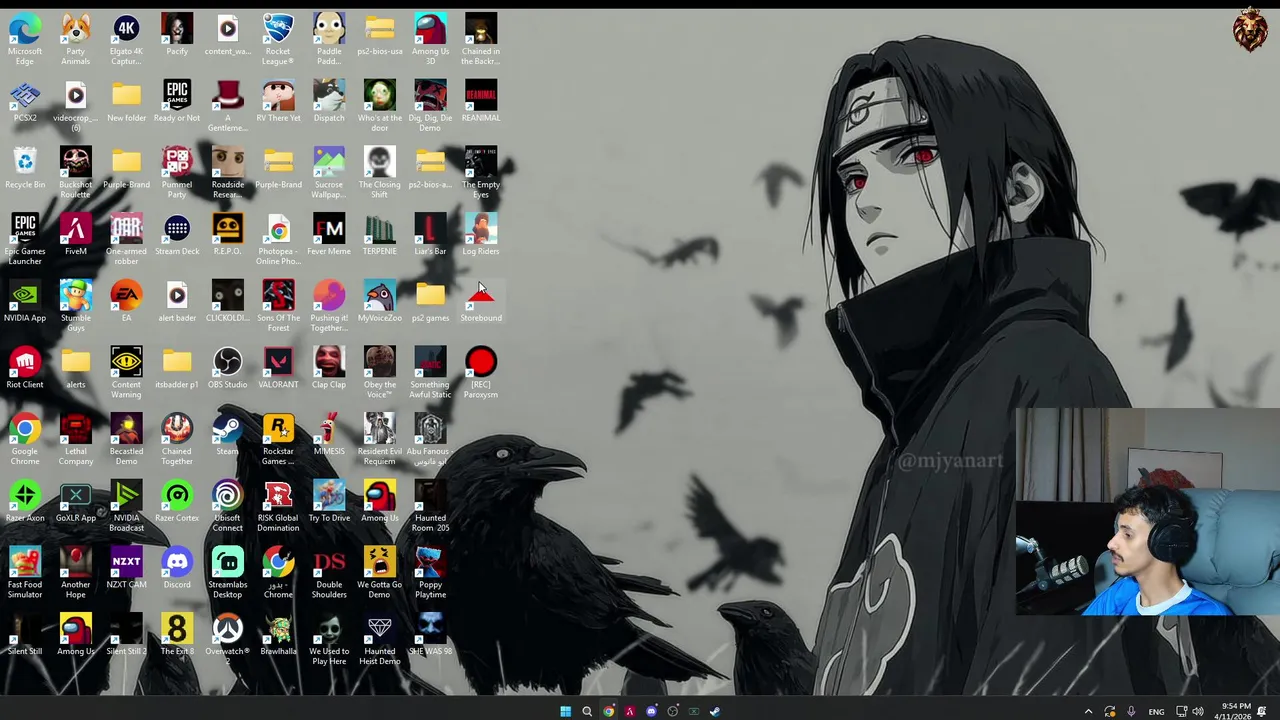Open Brawlhalla desktop shortcut

[278, 635]
